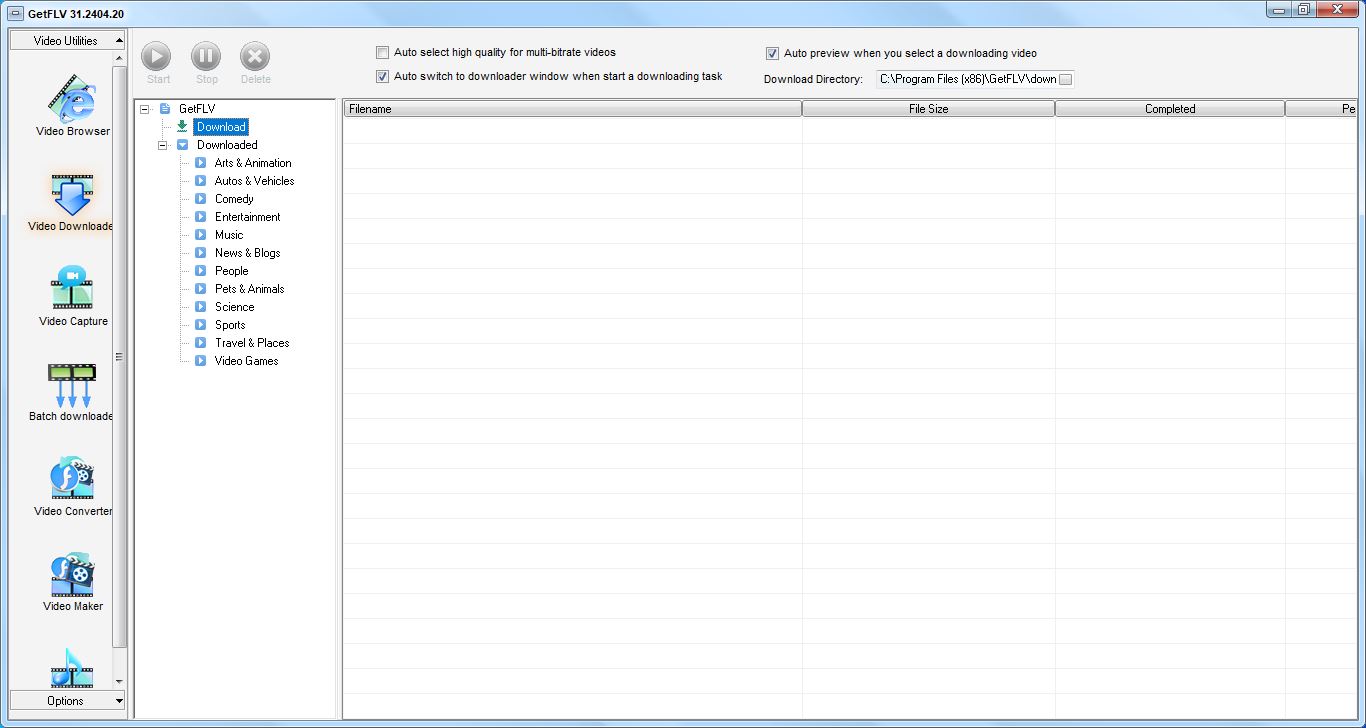Viewport: 1366px width, 728px height.
Task: Sort list by File Size column header
Action: click(x=928, y=109)
